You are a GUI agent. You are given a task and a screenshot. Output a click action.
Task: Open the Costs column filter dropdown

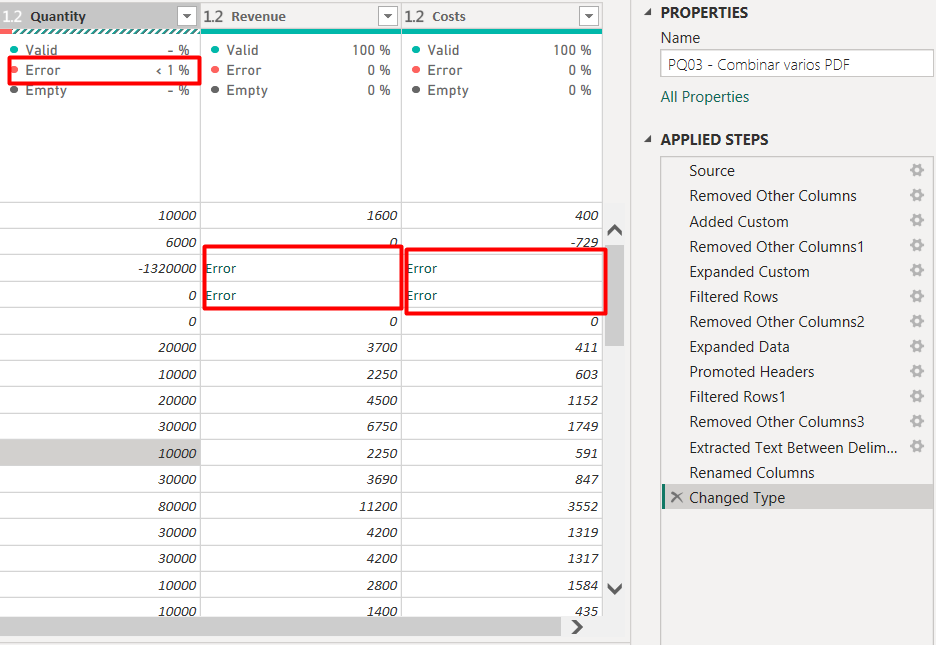[589, 16]
